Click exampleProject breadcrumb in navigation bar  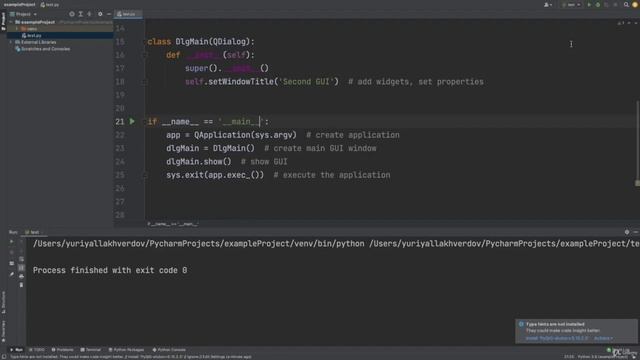(19, 4)
